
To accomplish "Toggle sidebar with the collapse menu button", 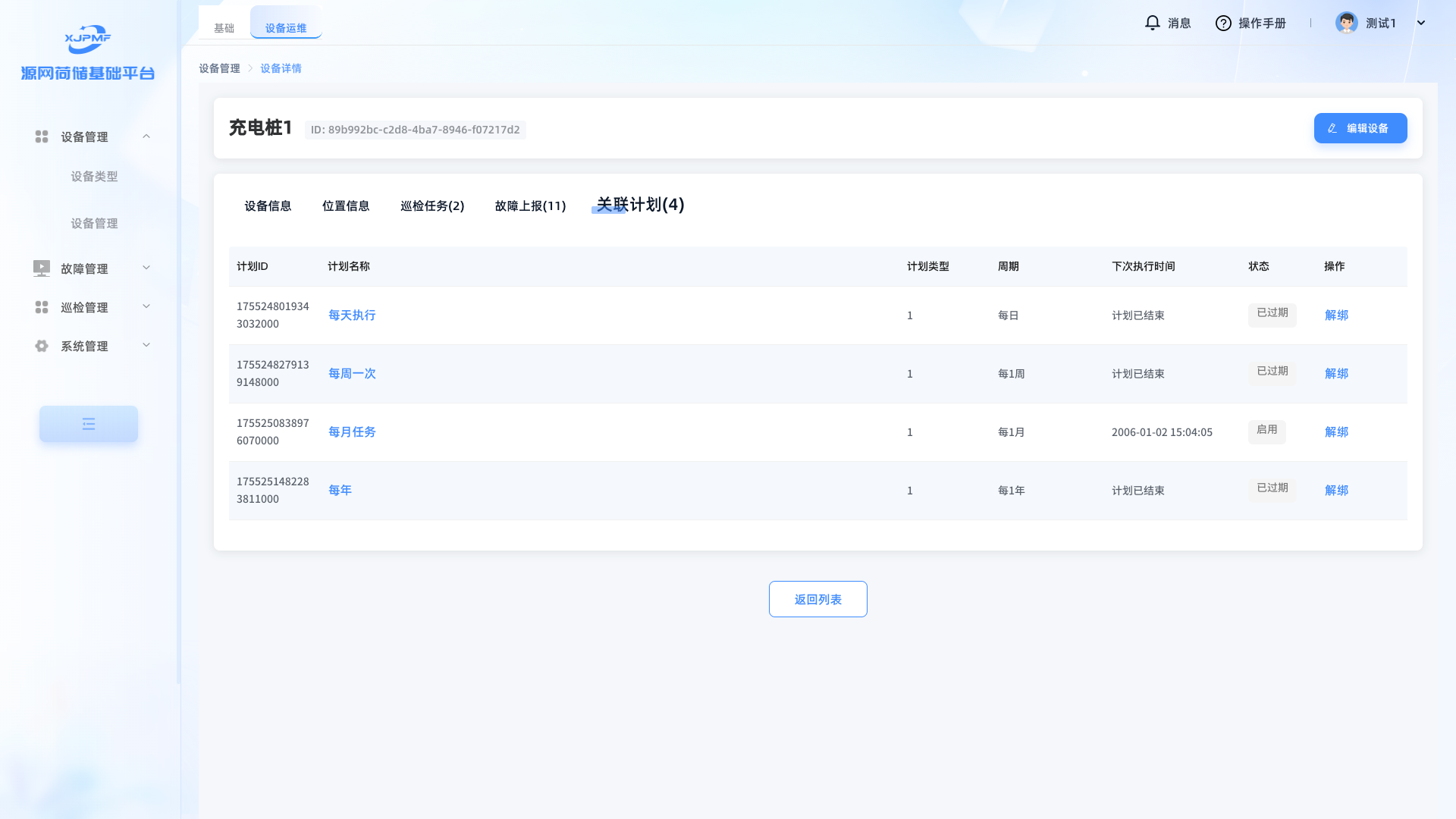I will pos(89,424).
